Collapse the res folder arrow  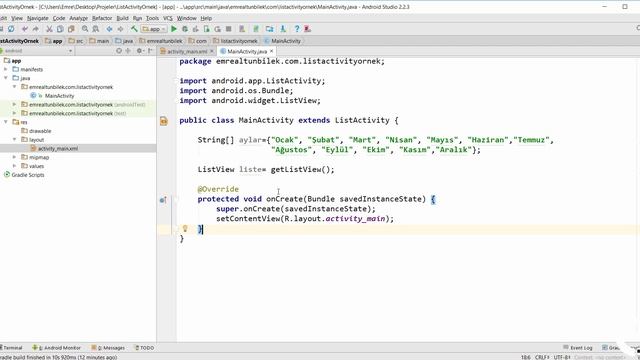pyautogui.click(x=6, y=122)
